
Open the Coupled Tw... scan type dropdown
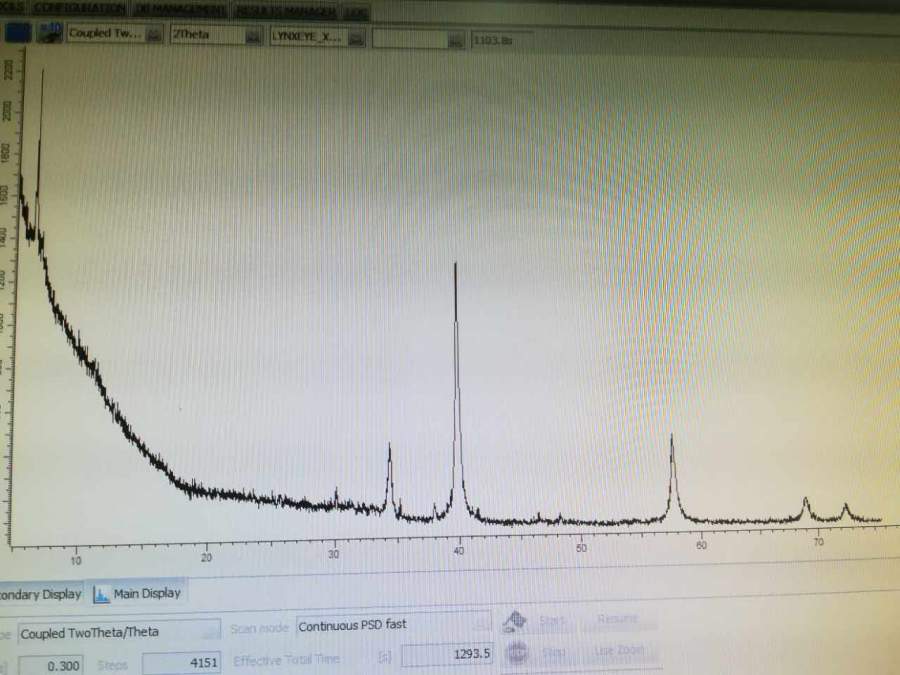[x=115, y=34]
